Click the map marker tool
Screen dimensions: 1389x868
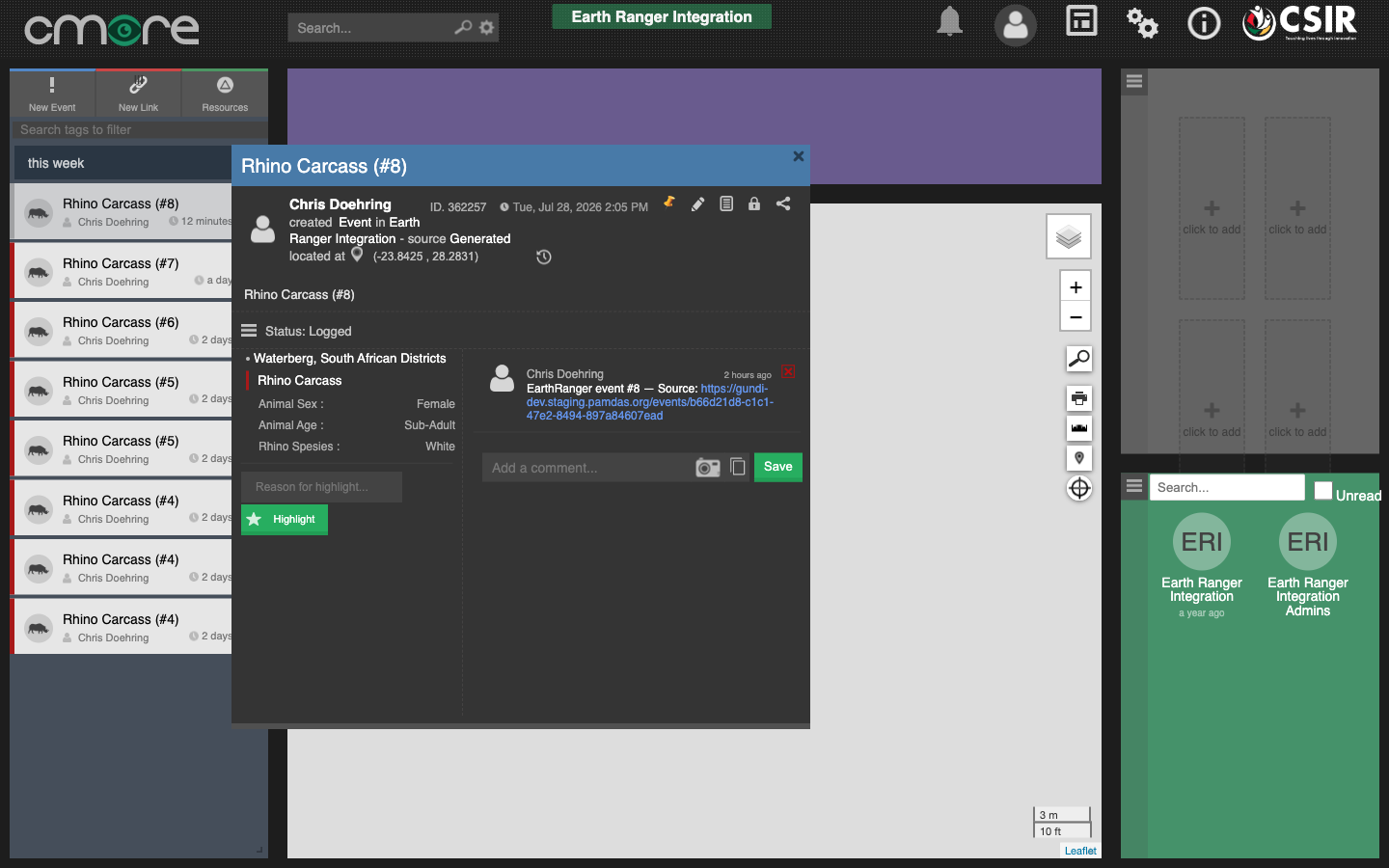pos(1079,457)
